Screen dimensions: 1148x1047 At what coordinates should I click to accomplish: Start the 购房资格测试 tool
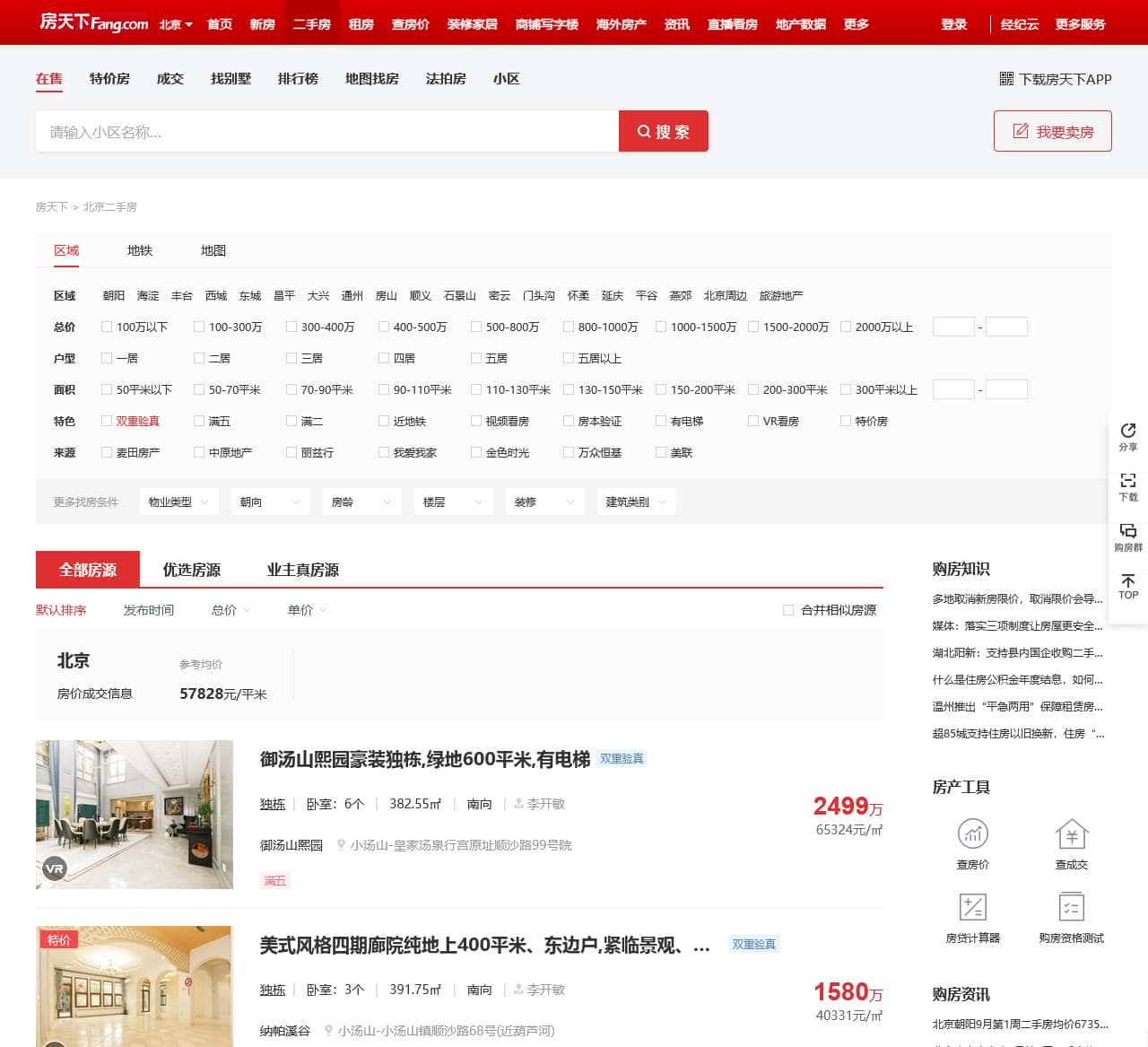[1072, 909]
